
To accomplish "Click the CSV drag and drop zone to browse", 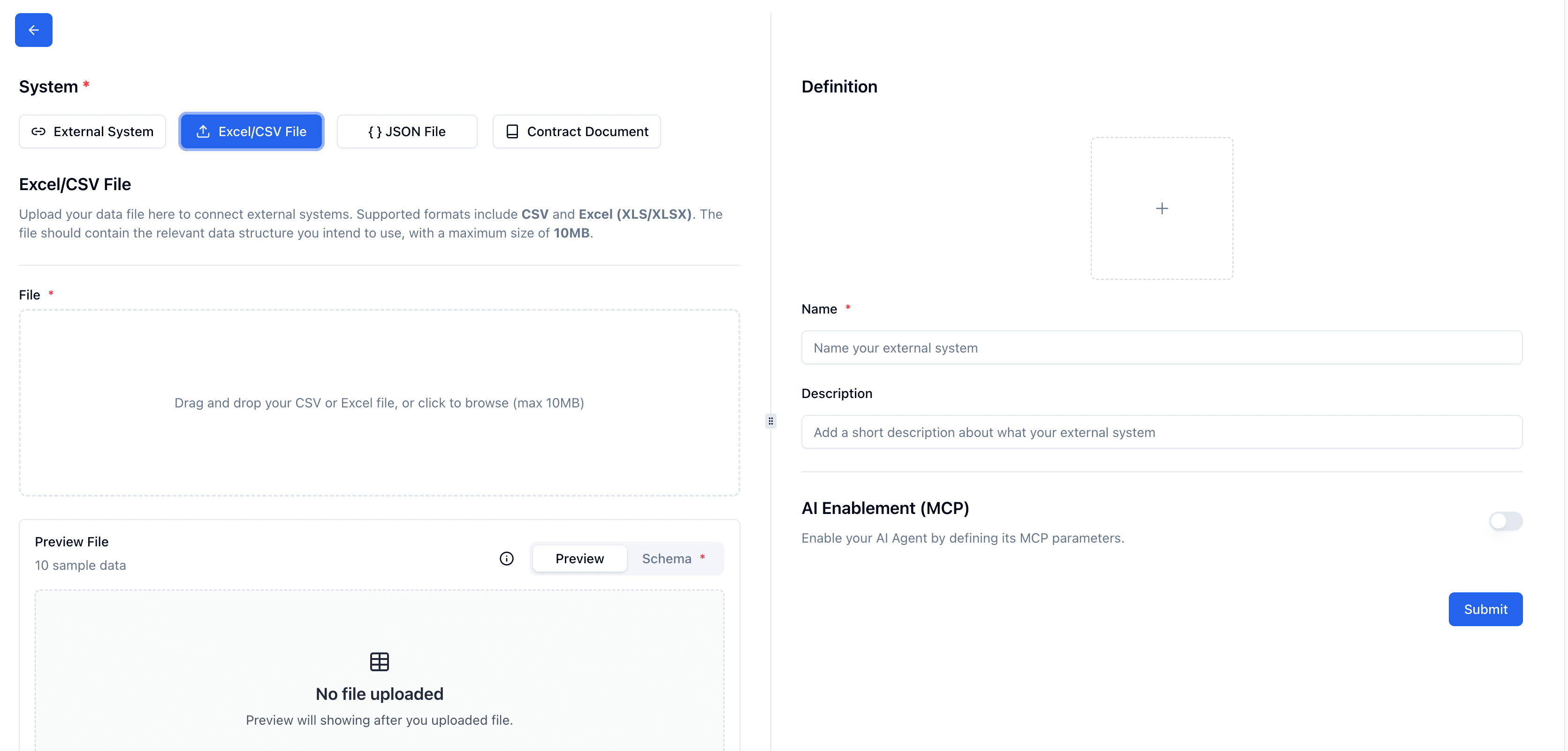I will [379, 403].
